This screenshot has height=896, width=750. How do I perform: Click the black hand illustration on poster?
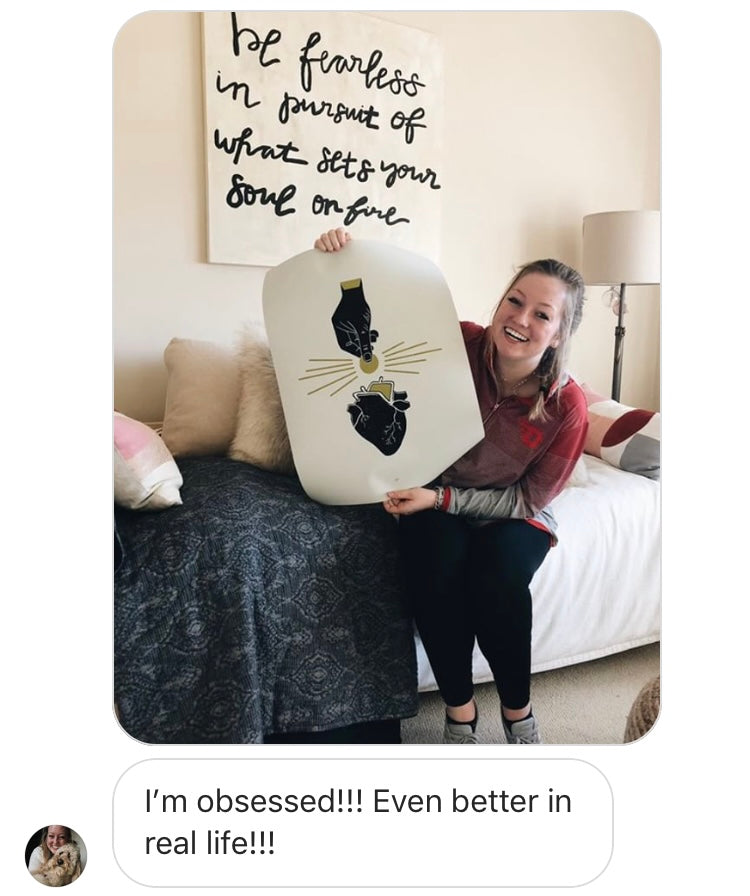[353, 320]
